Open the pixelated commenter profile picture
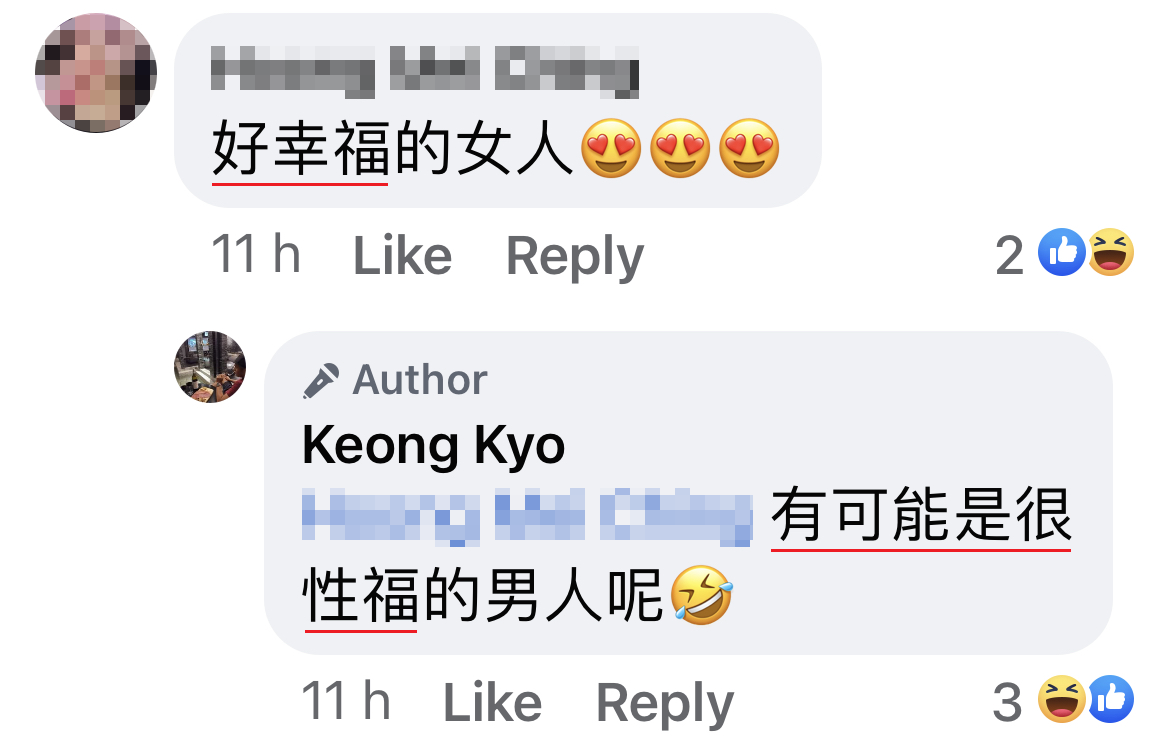Viewport: 1170px width, 744px height. click(x=96, y=73)
